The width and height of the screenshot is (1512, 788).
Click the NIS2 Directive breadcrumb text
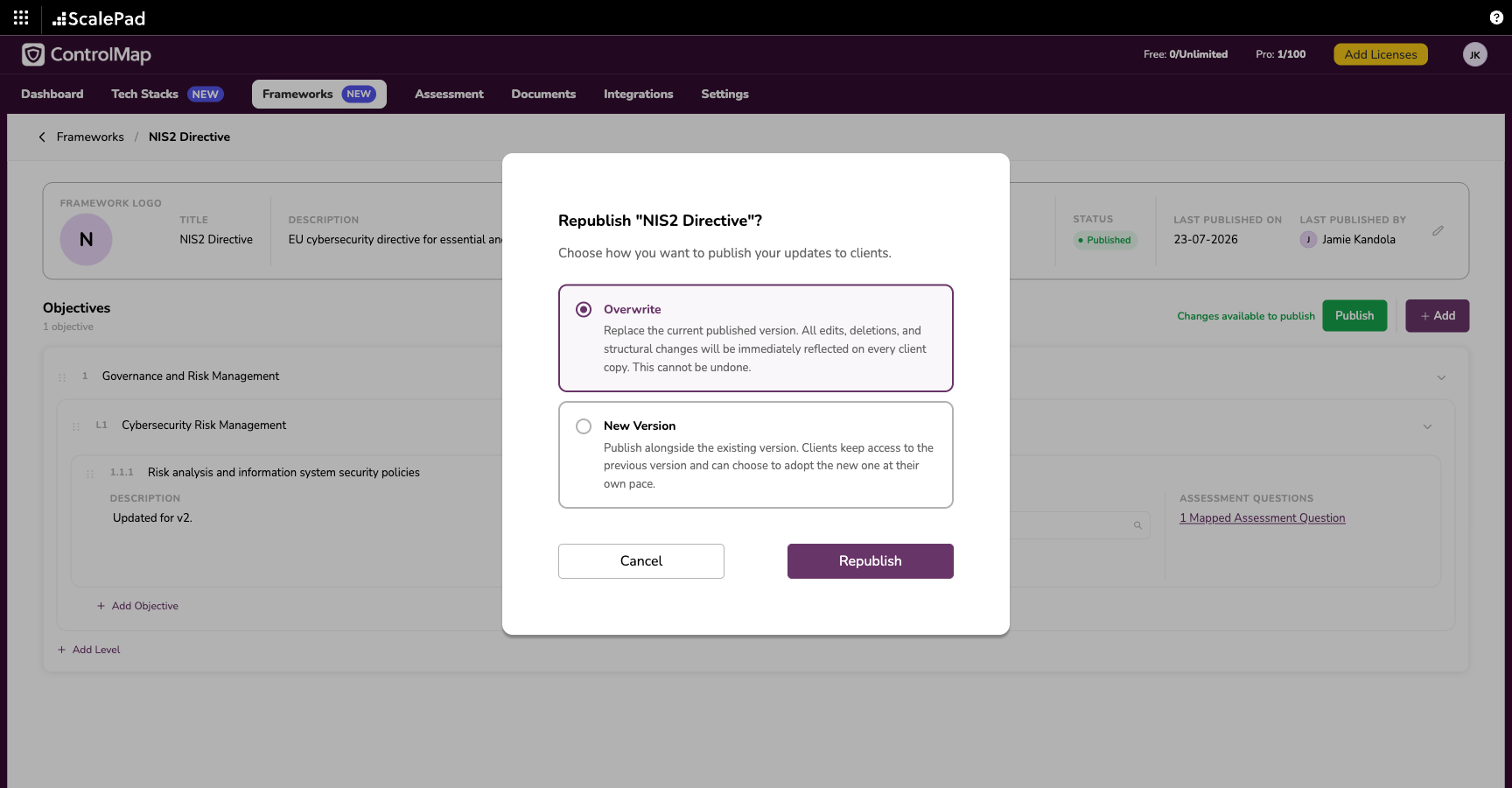click(189, 137)
